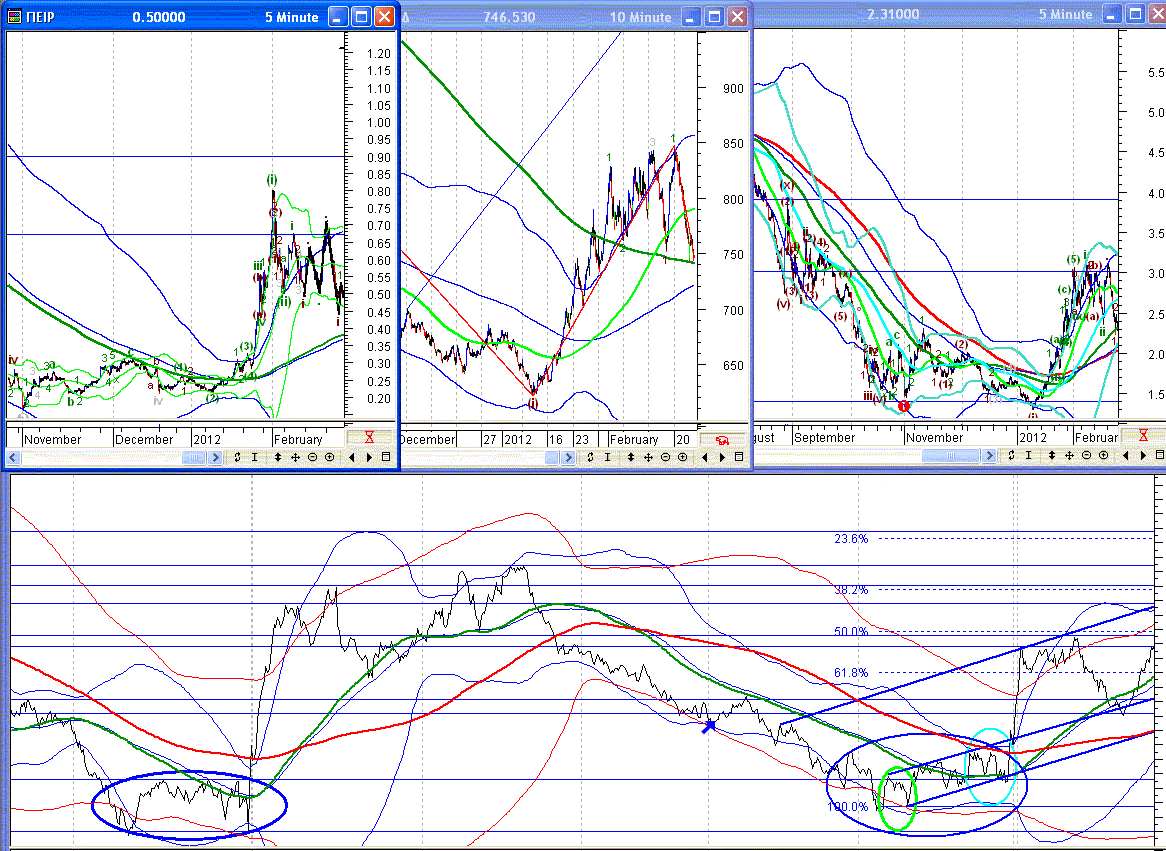The width and height of the screenshot is (1166, 851).
Task: Click the 900 price level on 10 Minute chart axis
Action: [x=732, y=88]
